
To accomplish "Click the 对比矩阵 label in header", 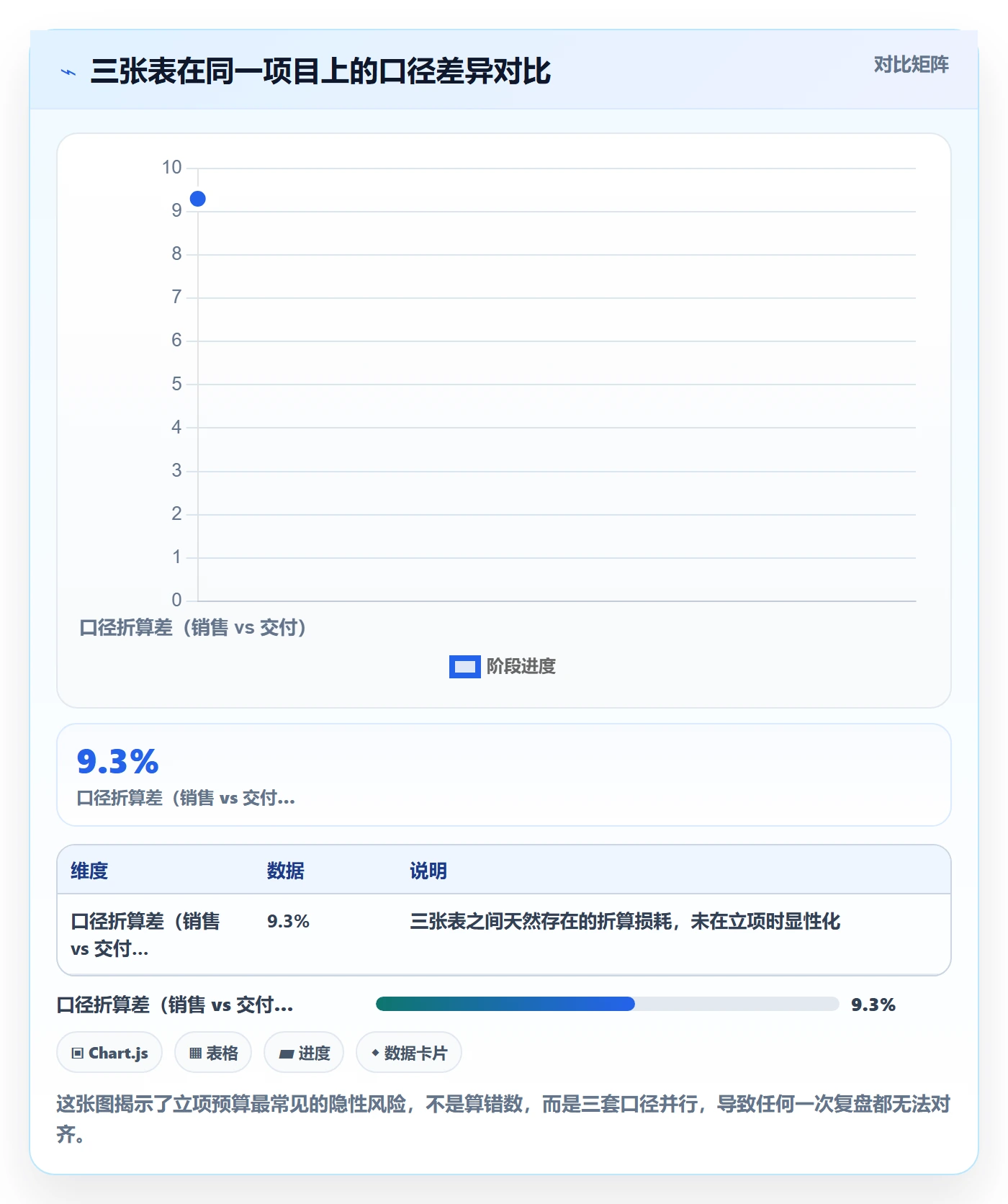I will click(x=911, y=65).
